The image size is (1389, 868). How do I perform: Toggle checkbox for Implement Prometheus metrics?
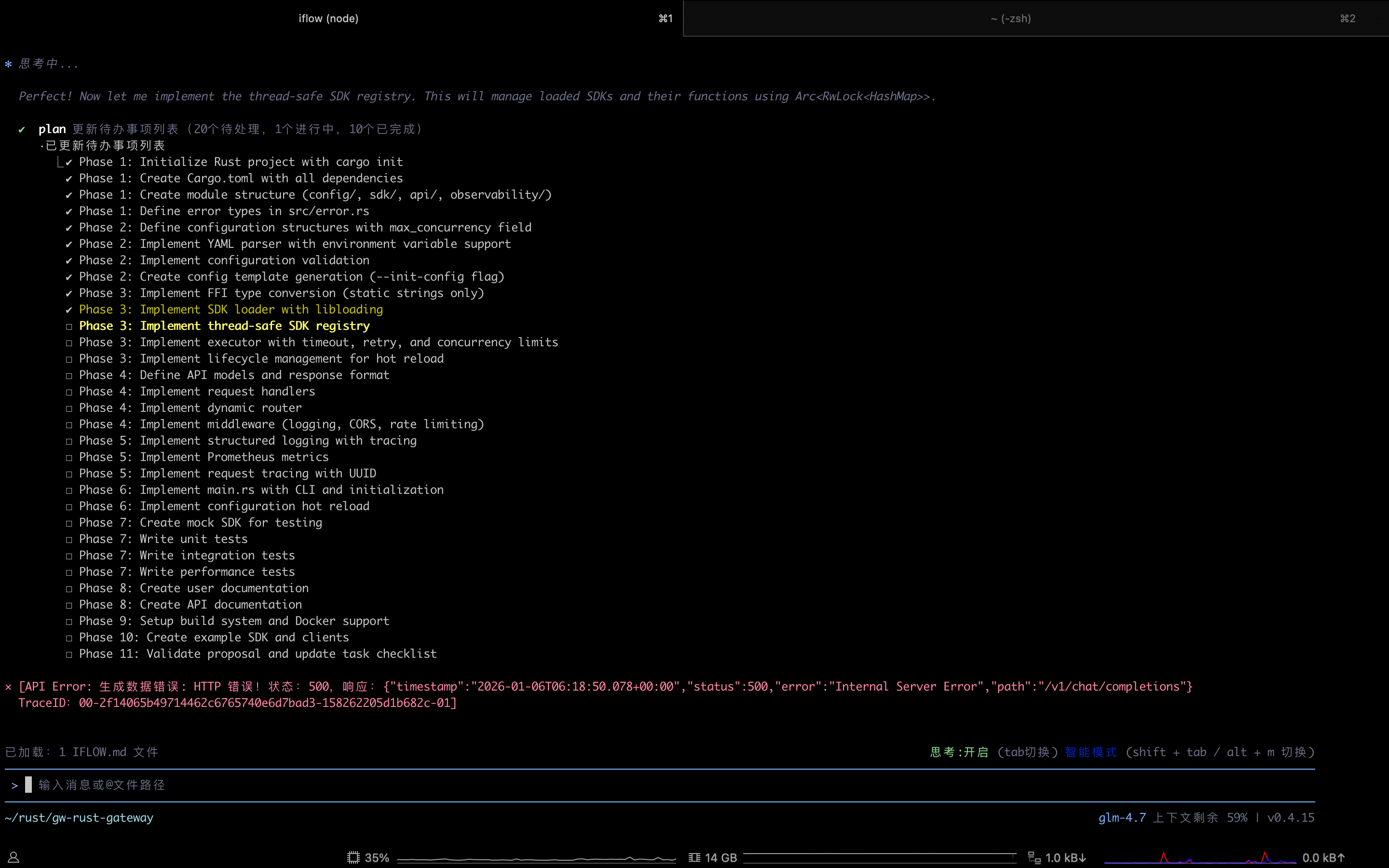pyautogui.click(x=69, y=458)
